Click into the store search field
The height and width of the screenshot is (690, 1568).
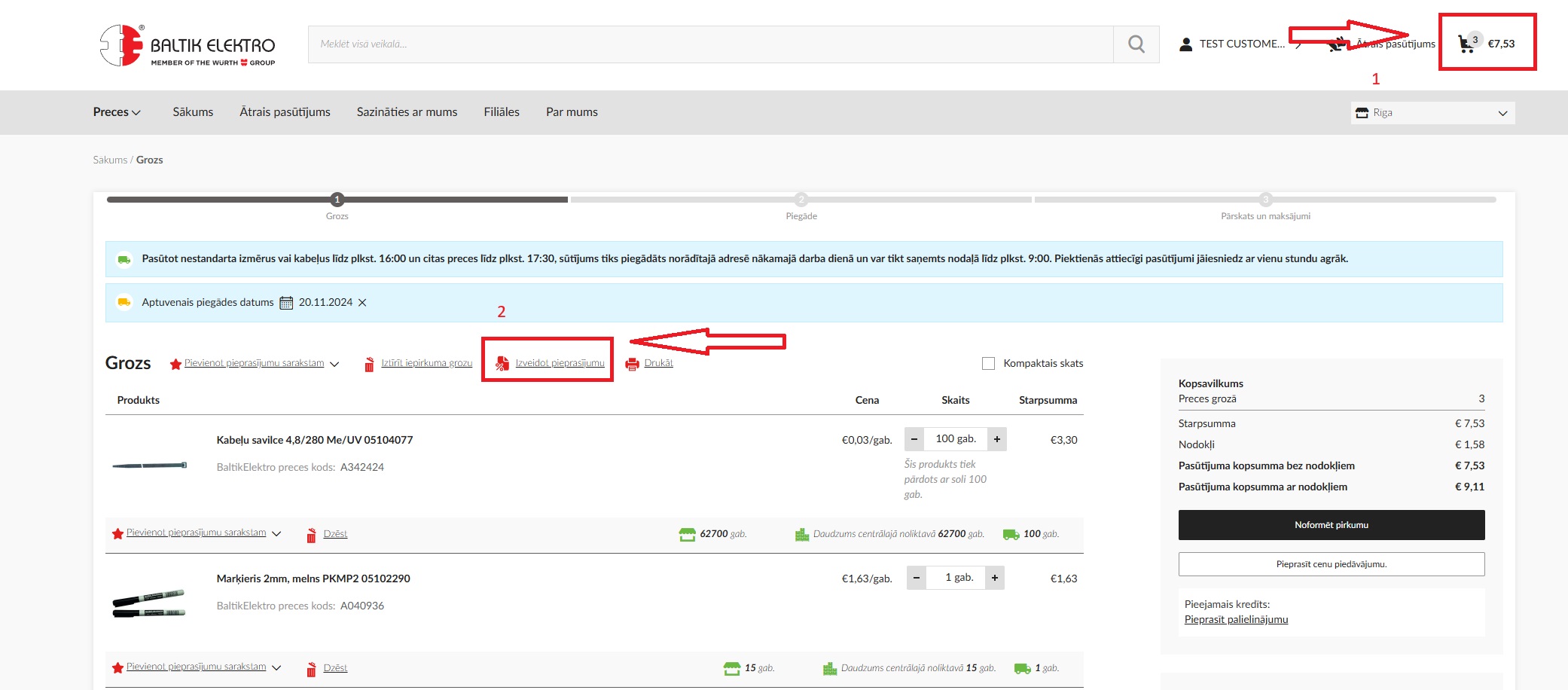click(x=709, y=44)
